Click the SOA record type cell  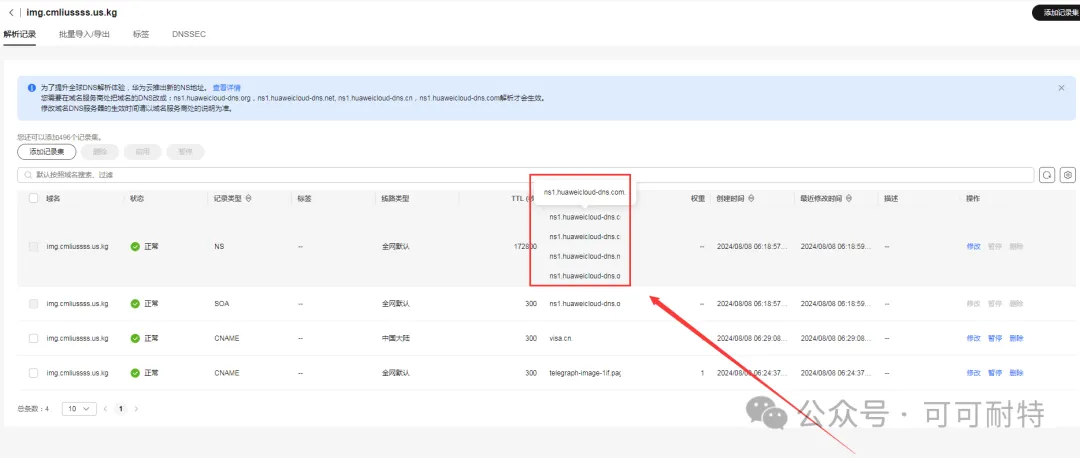pyautogui.click(x=221, y=304)
